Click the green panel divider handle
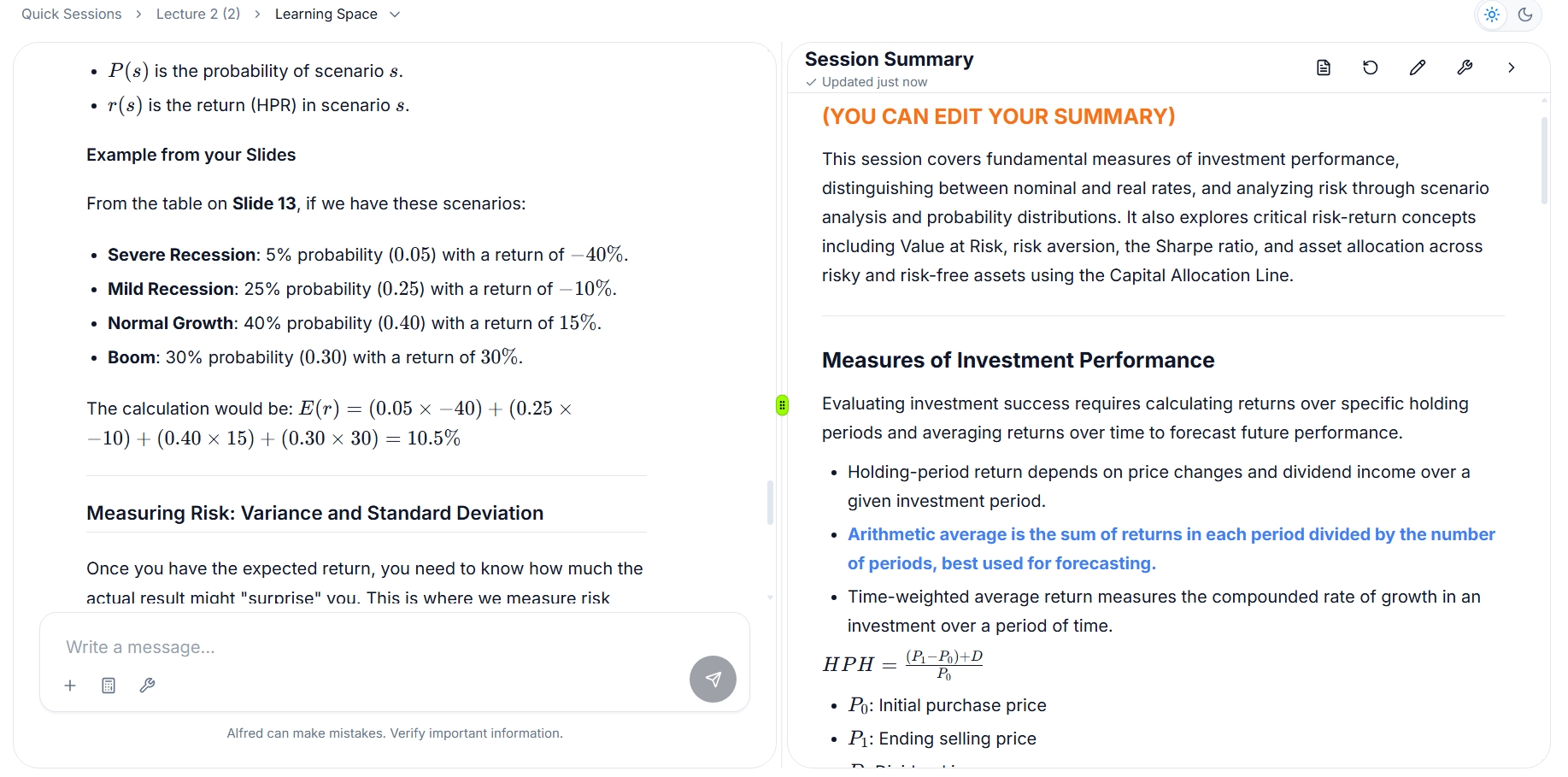This screenshot has width=1568, height=777. [782, 405]
